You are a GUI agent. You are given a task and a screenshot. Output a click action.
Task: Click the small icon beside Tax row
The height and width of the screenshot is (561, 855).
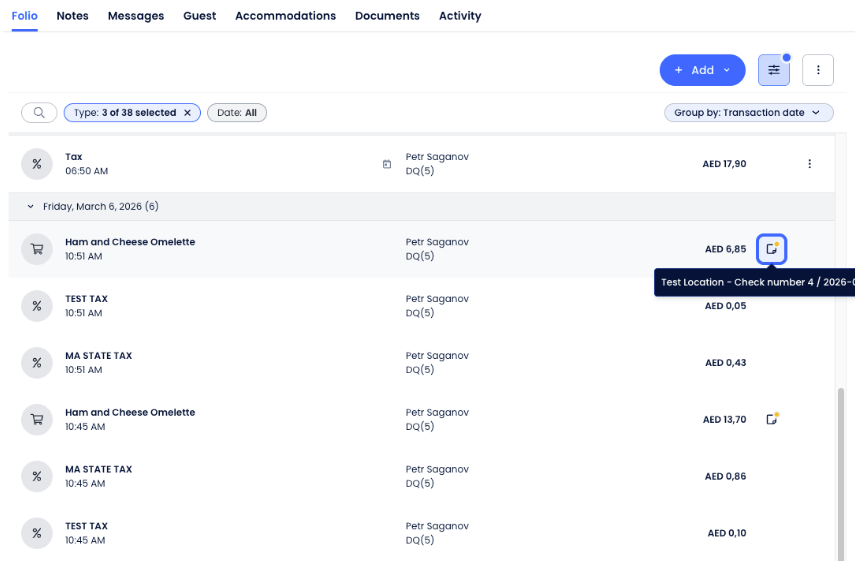point(387,164)
